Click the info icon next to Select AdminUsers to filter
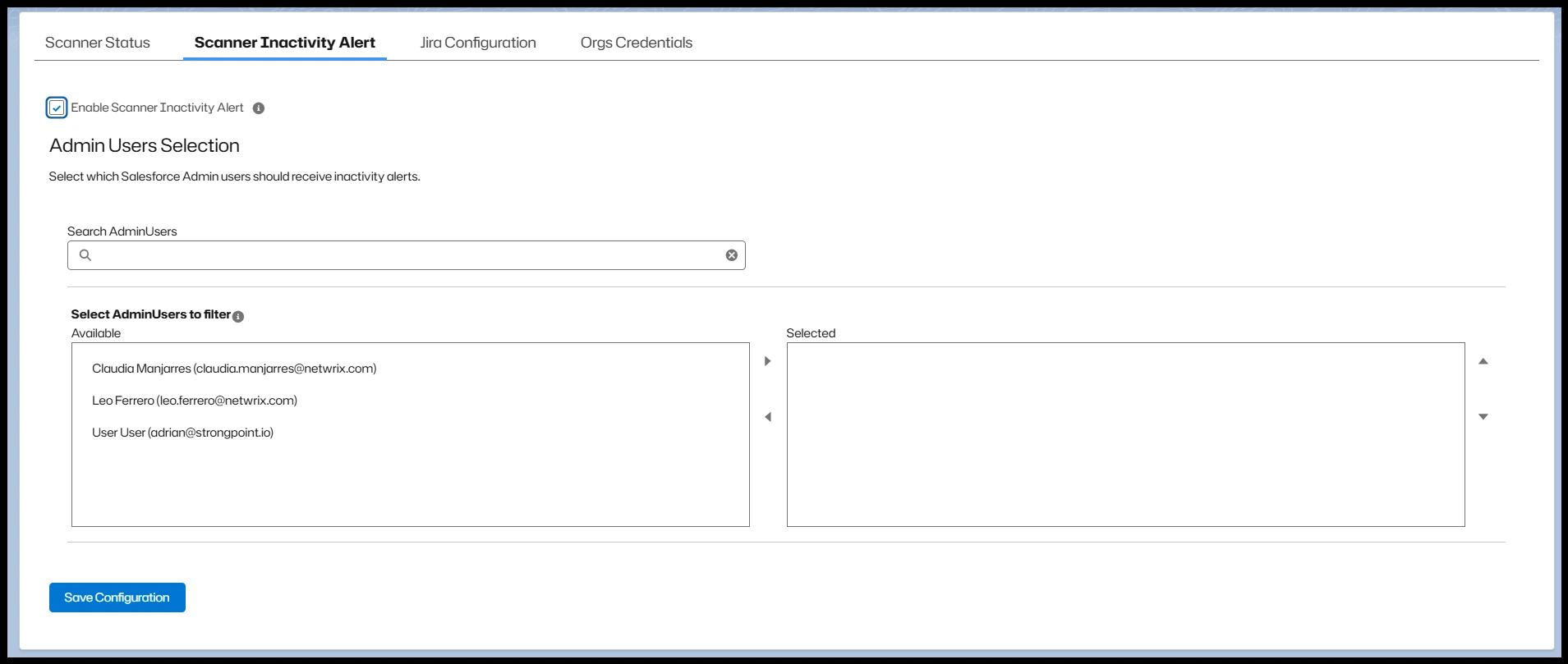The height and width of the screenshot is (664, 1568). (238, 317)
